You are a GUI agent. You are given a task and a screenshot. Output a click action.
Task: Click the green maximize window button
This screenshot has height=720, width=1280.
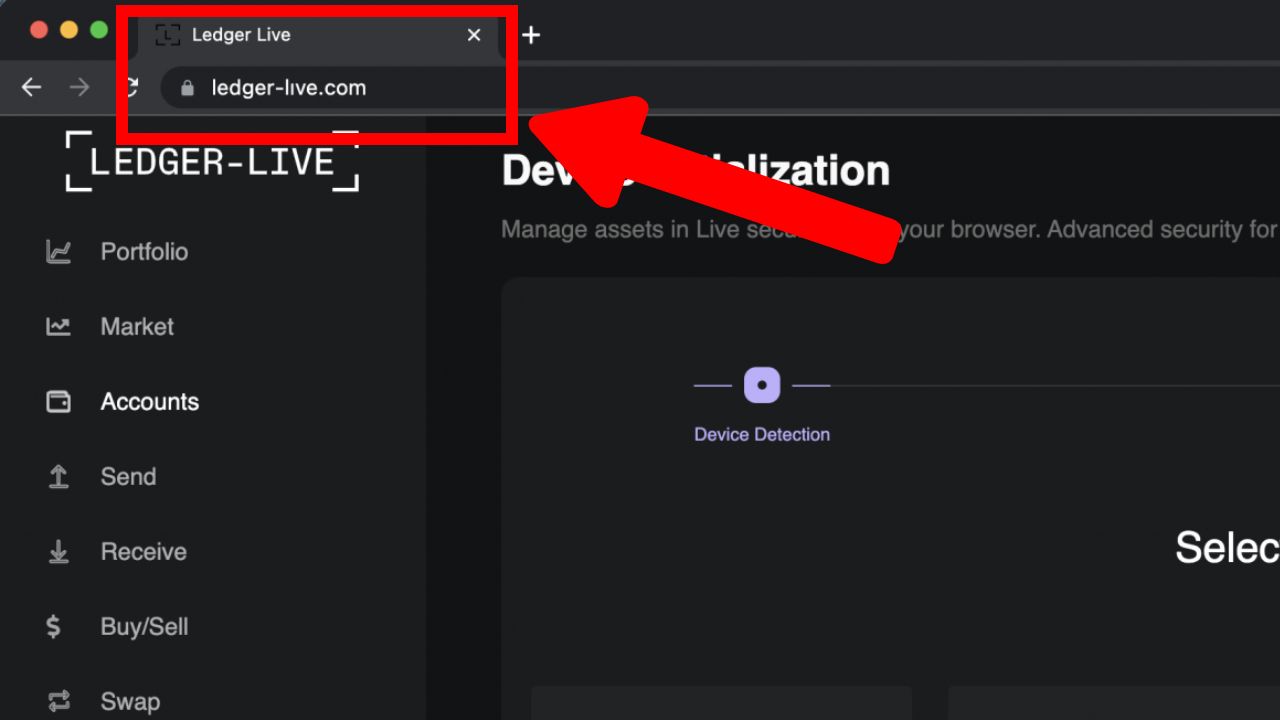(99, 30)
